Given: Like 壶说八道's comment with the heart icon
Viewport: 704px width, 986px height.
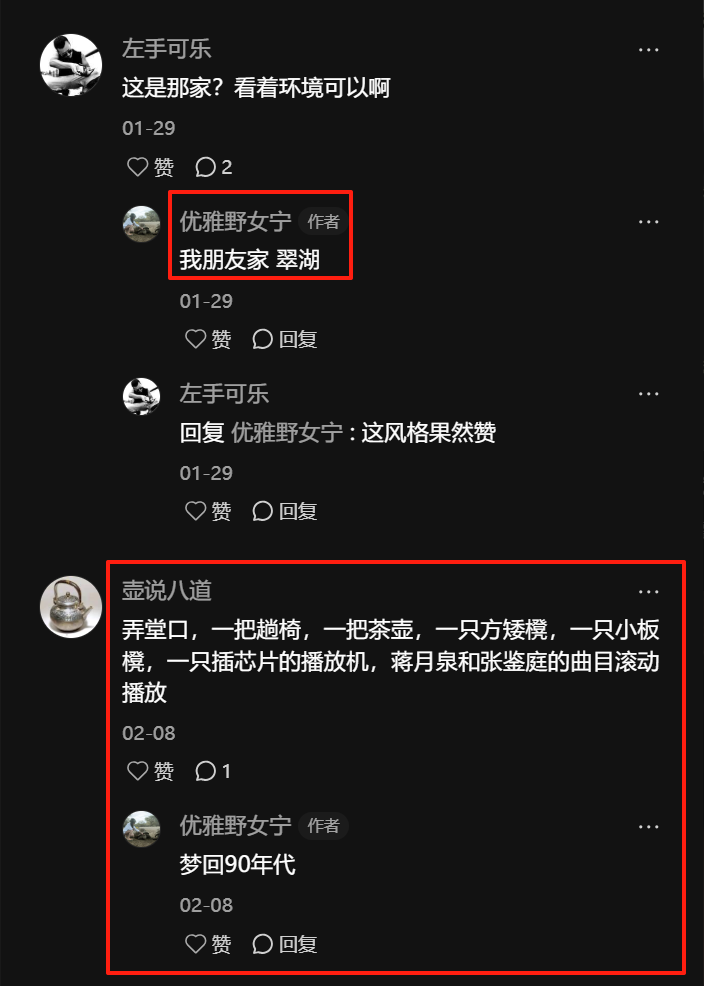Looking at the screenshot, I should [150, 770].
